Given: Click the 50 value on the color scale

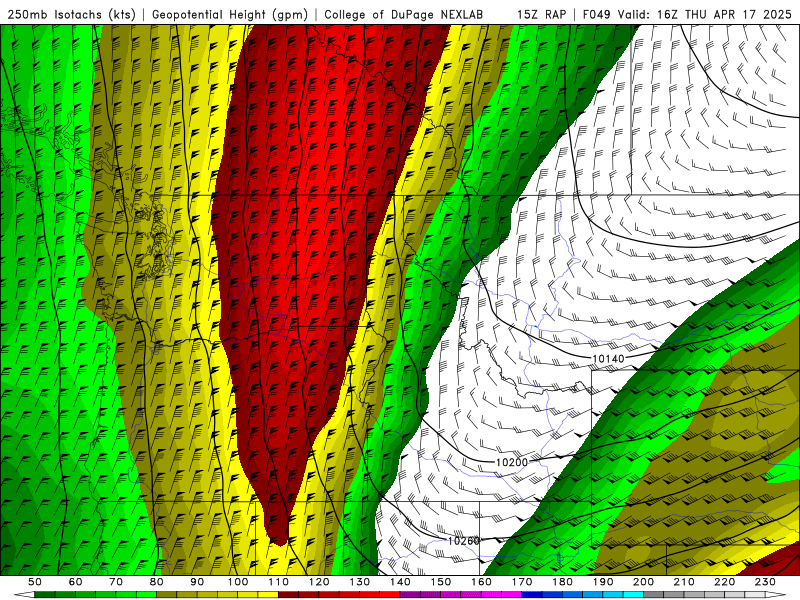Looking at the screenshot, I should click(35, 582).
